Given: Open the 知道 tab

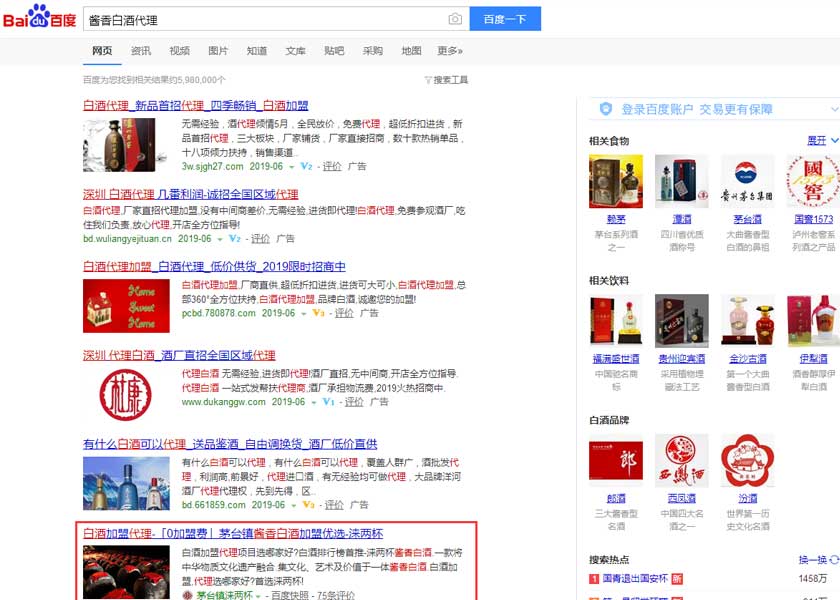Looking at the screenshot, I should click(257, 51).
